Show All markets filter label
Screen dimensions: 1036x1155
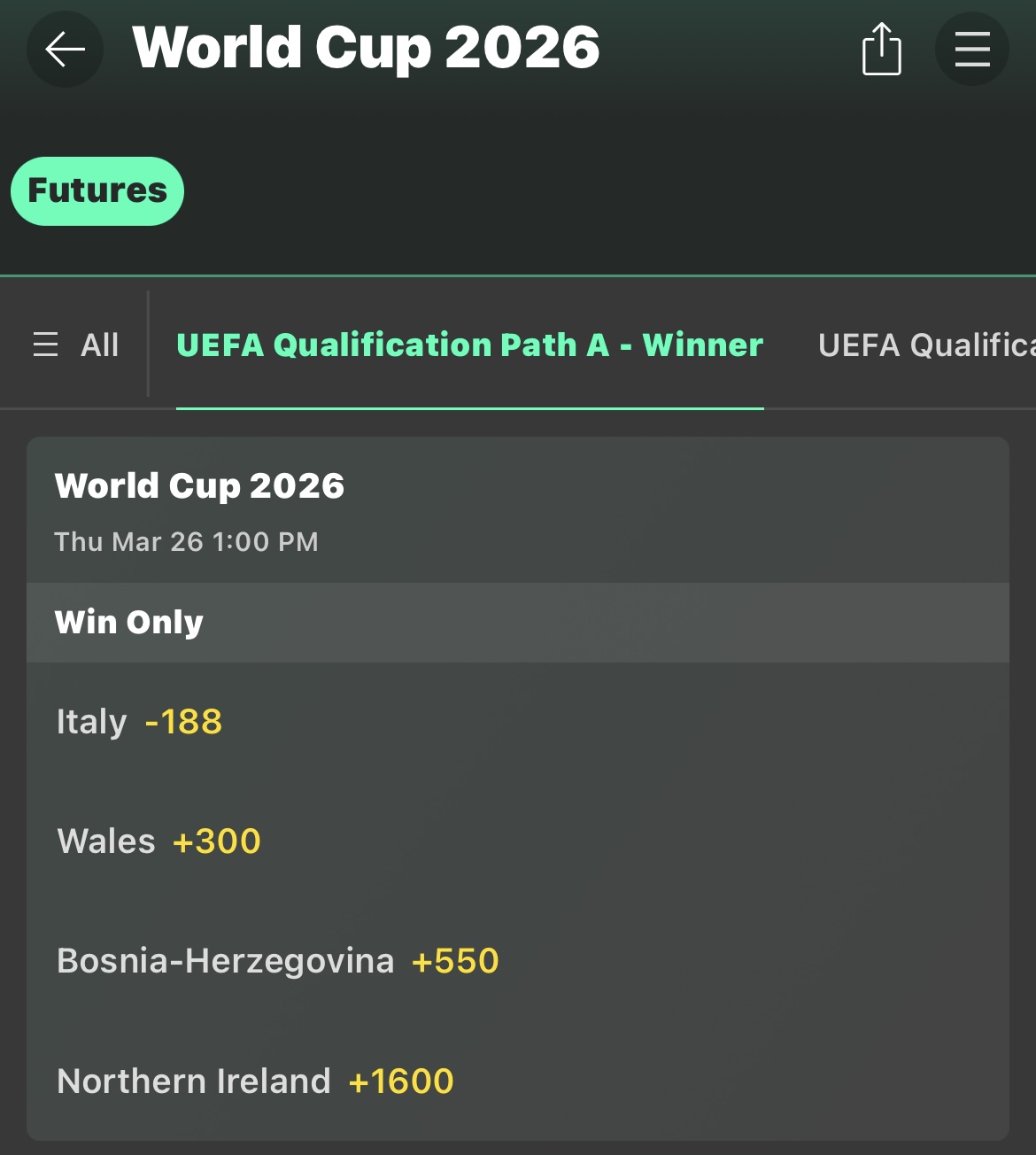tap(100, 345)
